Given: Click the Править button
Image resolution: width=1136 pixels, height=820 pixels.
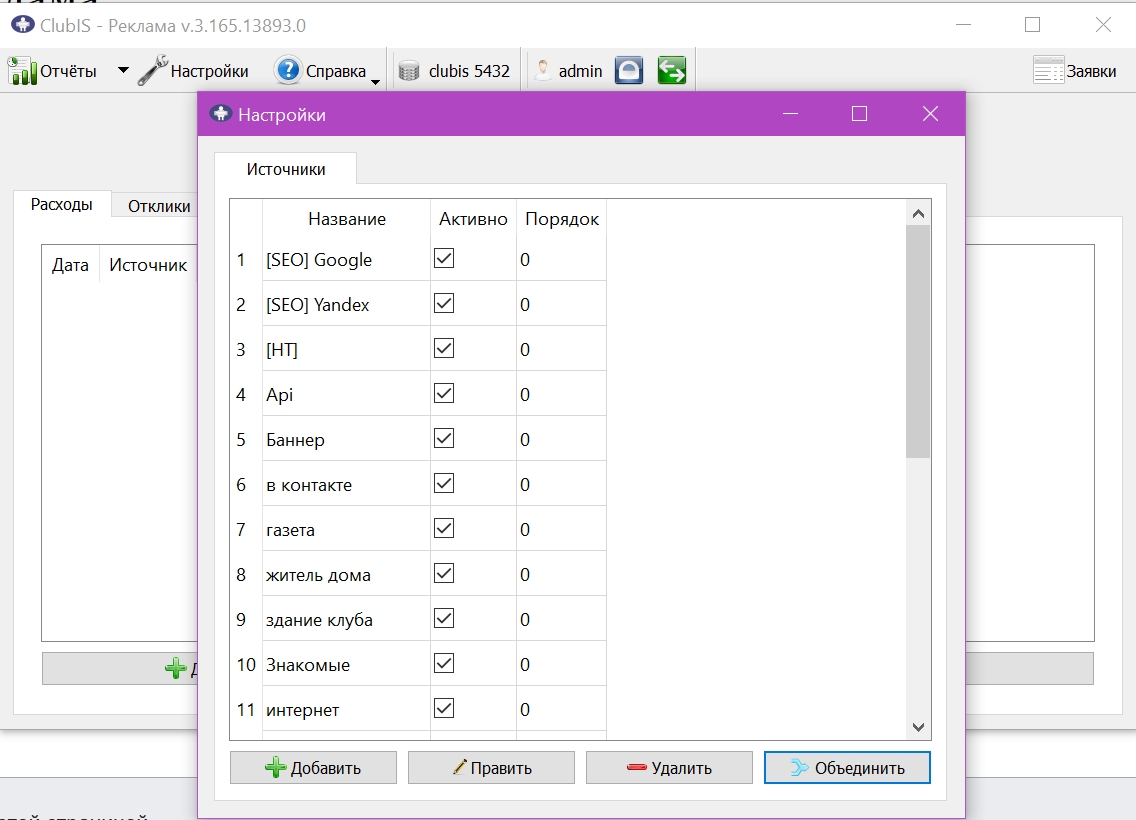Looking at the screenshot, I should tap(491, 768).
